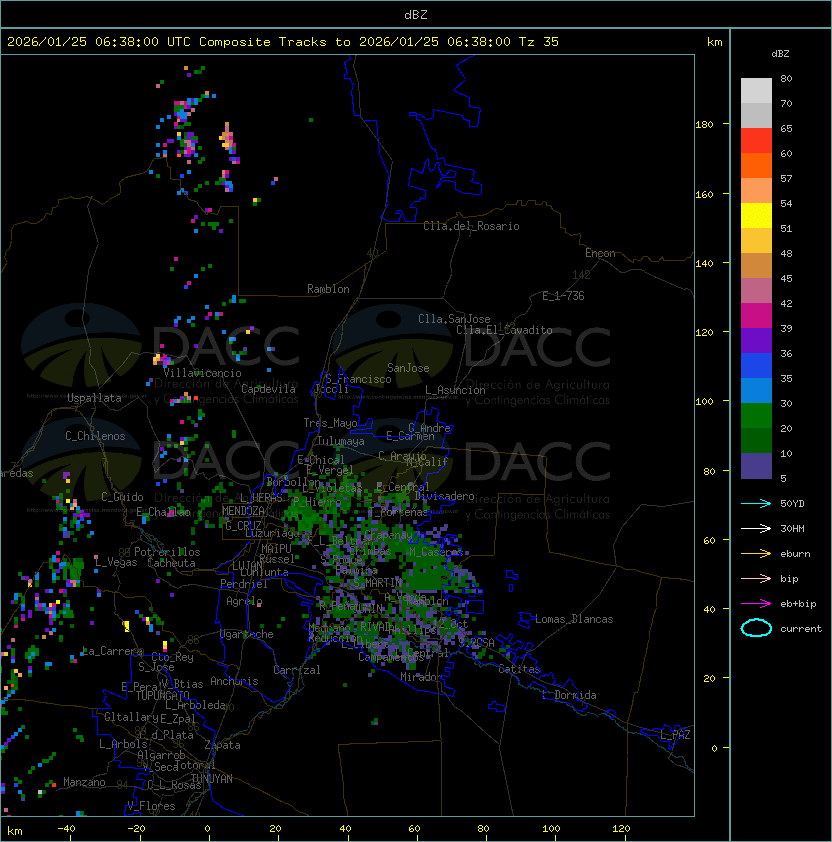This screenshot has width=832, height=842.
Task: Click the Uspallata map label
Action: 94,398
